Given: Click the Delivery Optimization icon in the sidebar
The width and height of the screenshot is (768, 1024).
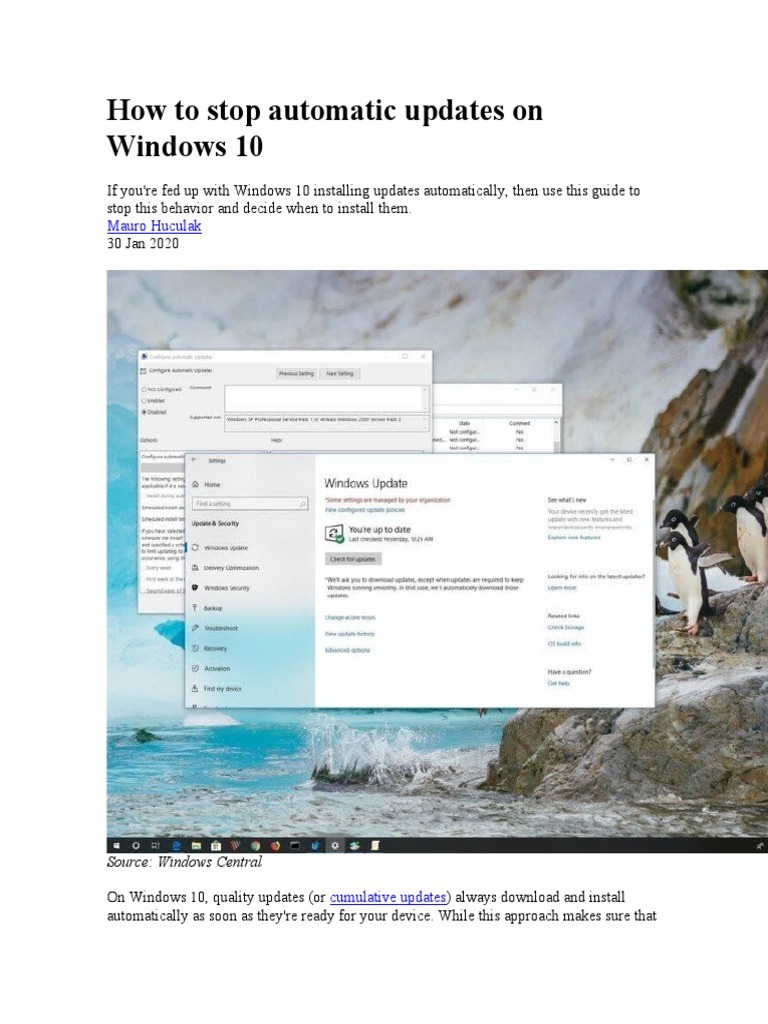Looking at the screenshot, I should (x=195, y=568).
